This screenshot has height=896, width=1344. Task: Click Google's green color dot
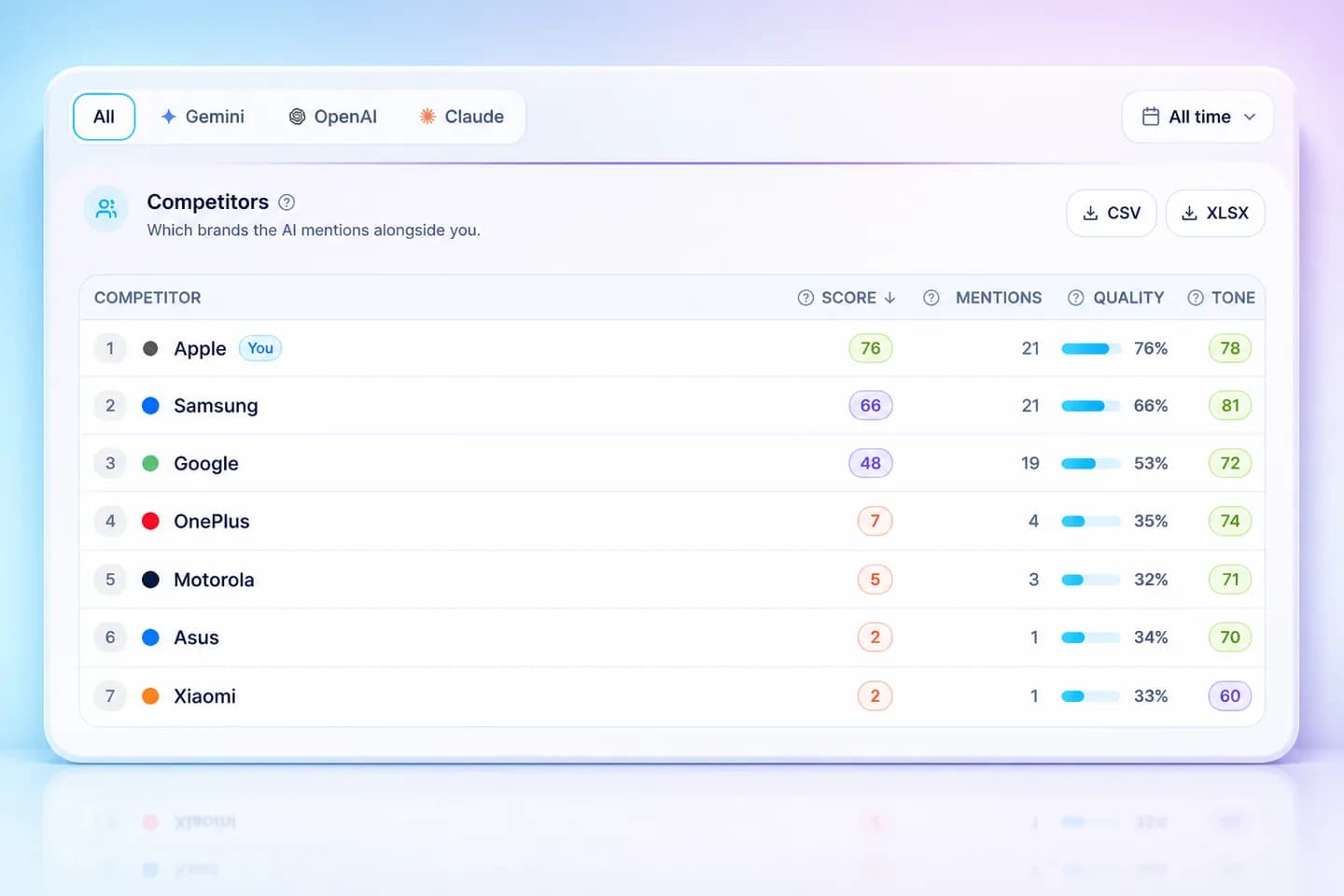coord(150,464)
